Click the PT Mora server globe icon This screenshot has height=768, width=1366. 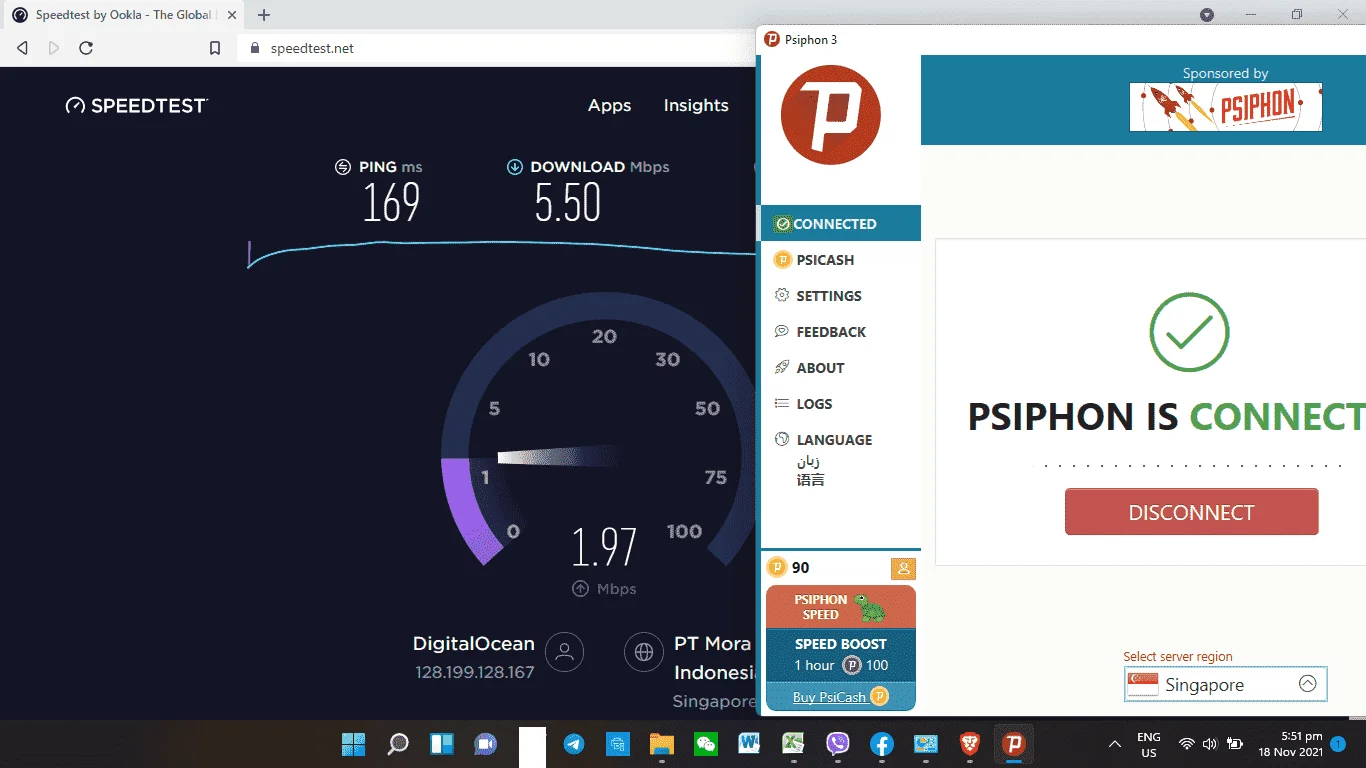tap(644, 653)
